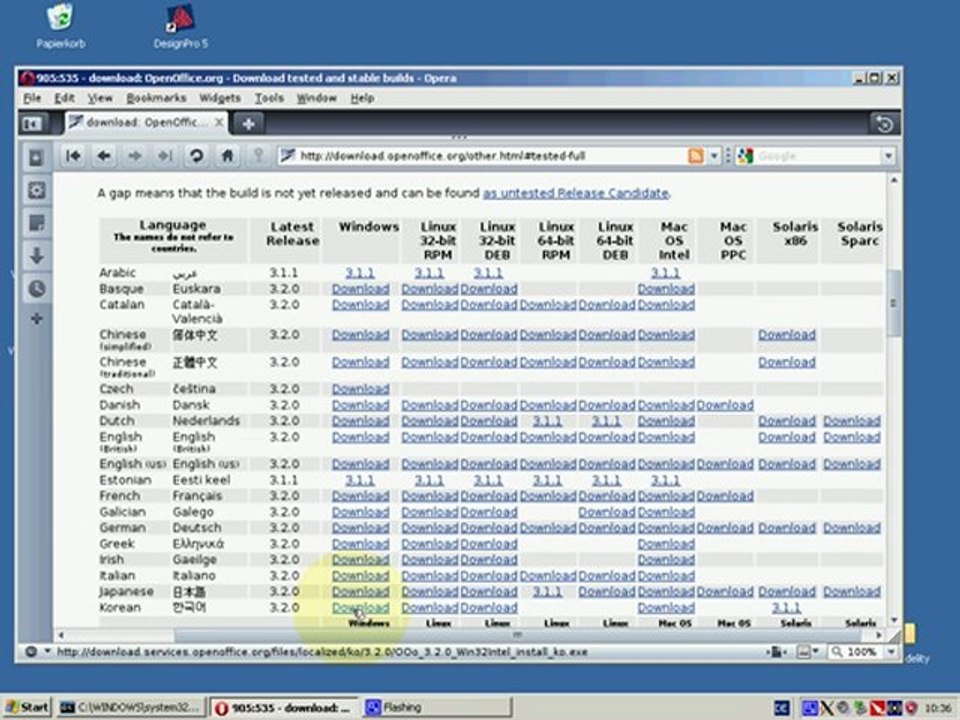Open the File menu
This screenshot has height=720, width=960.
pos(32,98)
